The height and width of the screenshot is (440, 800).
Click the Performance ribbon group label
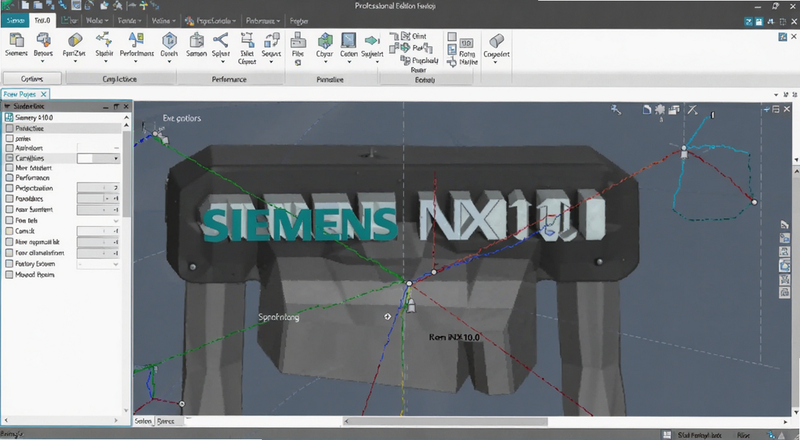229,79
